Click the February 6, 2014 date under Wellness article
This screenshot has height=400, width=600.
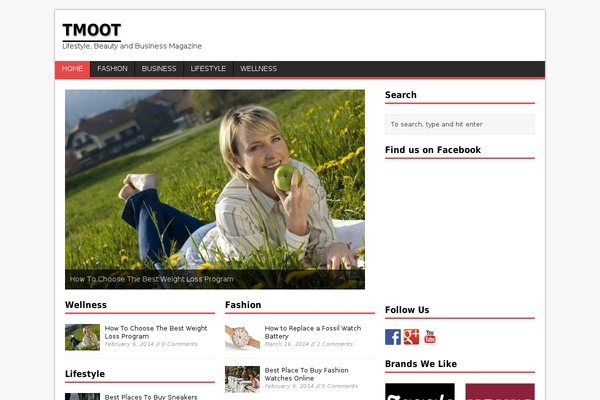[129, 344]
